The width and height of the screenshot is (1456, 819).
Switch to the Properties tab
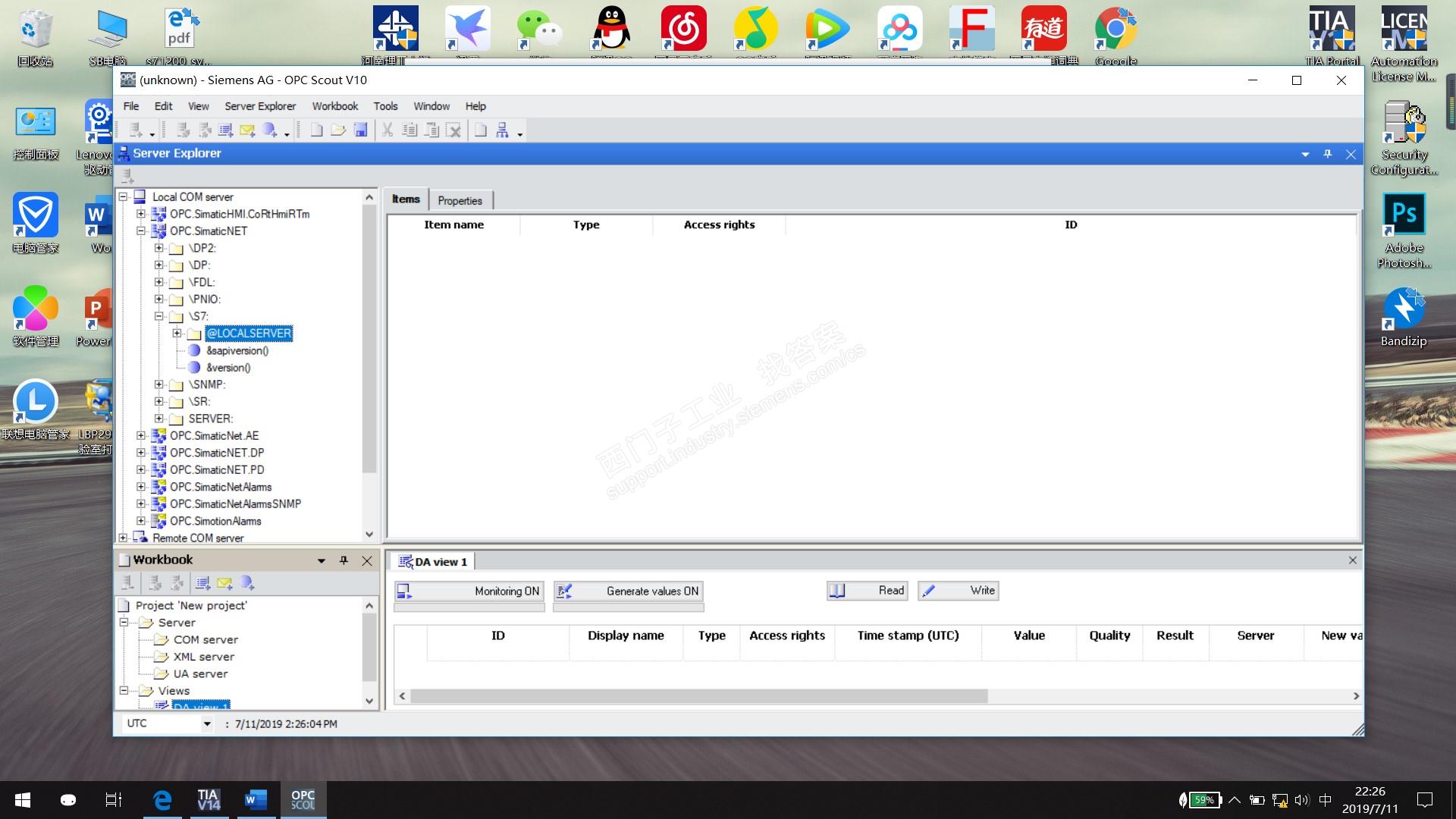point(460,201)
